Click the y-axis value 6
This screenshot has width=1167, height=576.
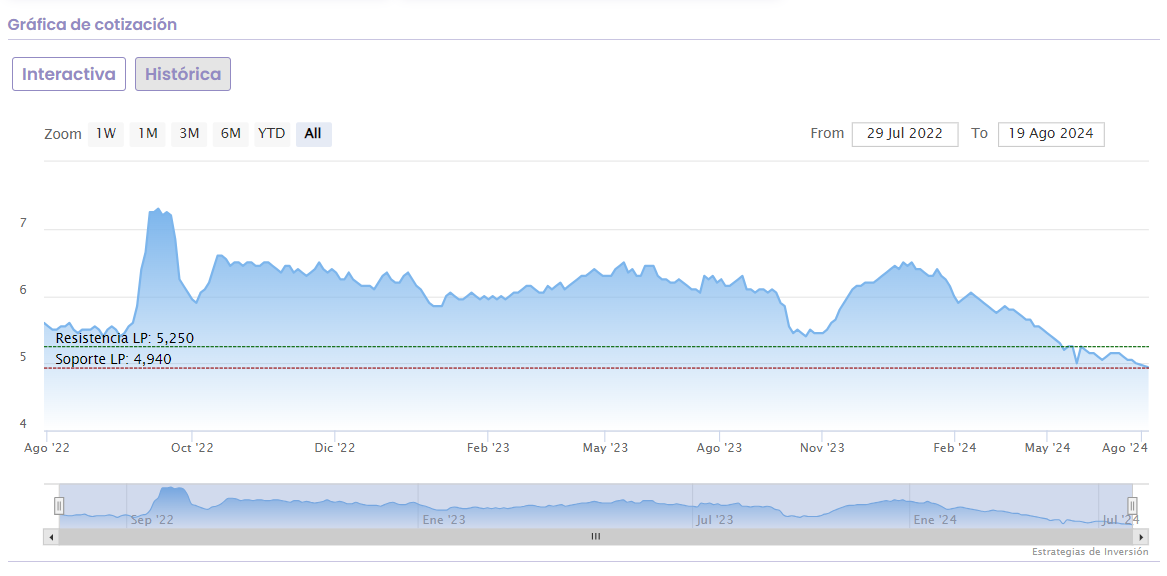[x=22, y=290]
